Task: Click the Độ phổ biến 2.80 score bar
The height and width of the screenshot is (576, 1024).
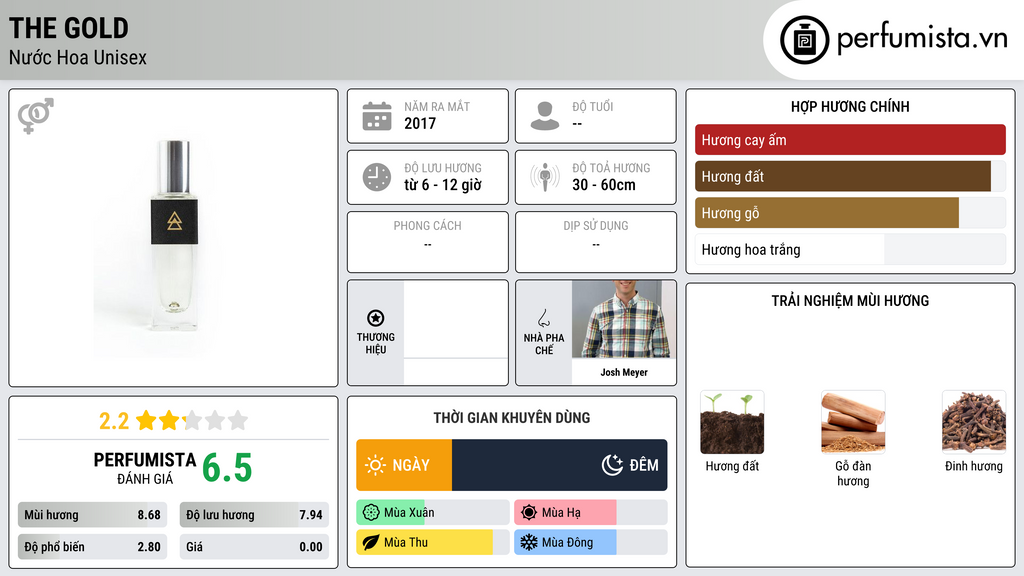Action: (x=93, y=547)
